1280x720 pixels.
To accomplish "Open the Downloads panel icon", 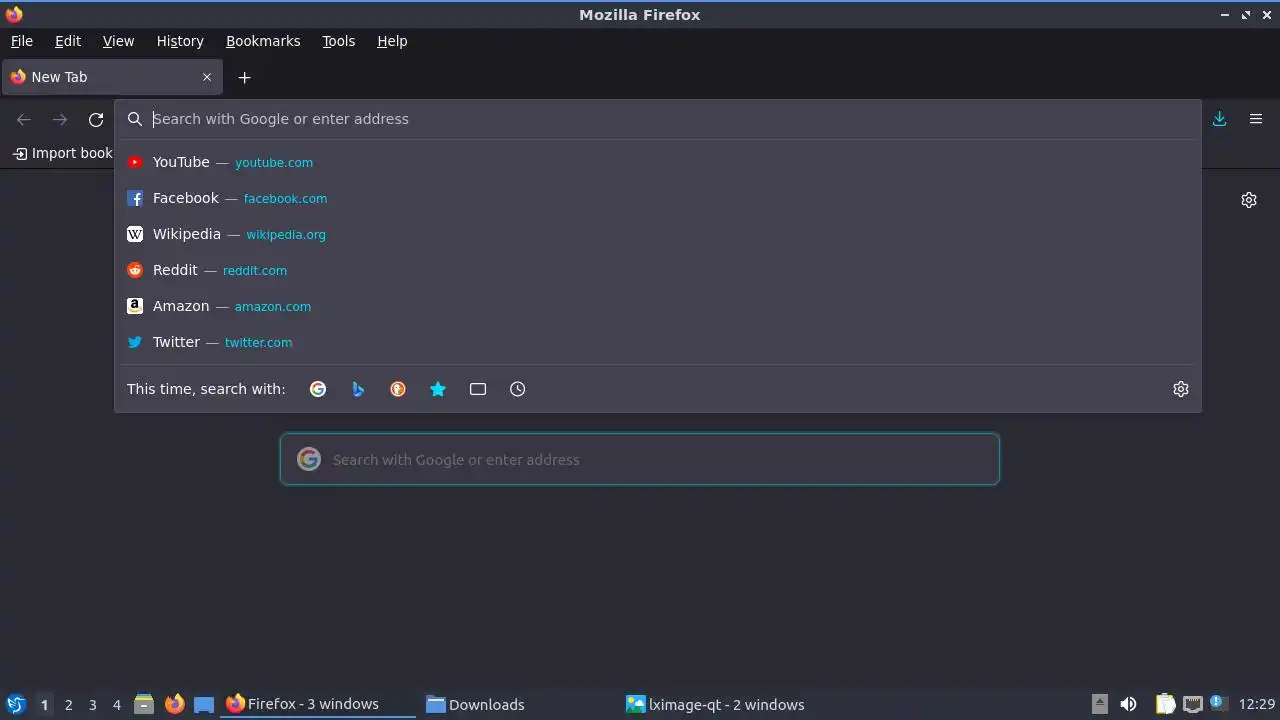I will point(1220,119).
